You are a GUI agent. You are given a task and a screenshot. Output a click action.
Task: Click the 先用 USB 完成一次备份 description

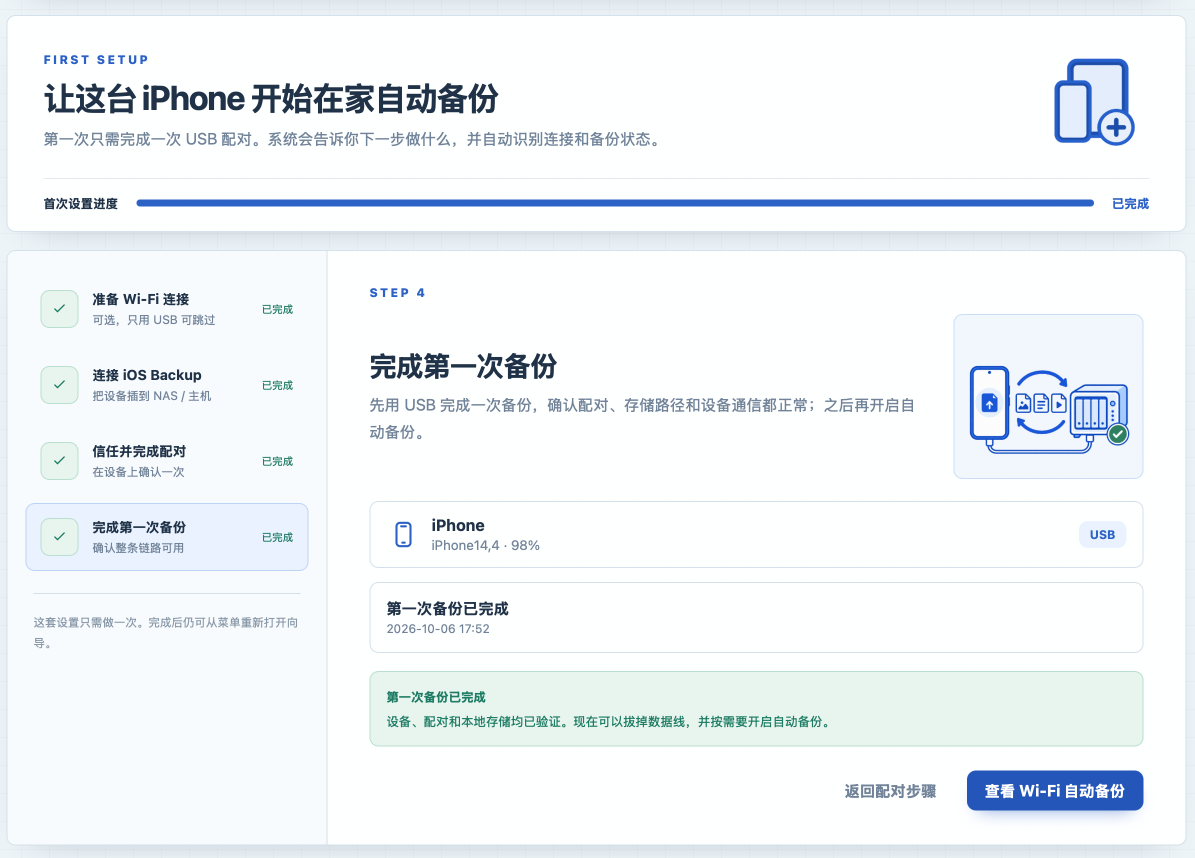tap(642, 418)
